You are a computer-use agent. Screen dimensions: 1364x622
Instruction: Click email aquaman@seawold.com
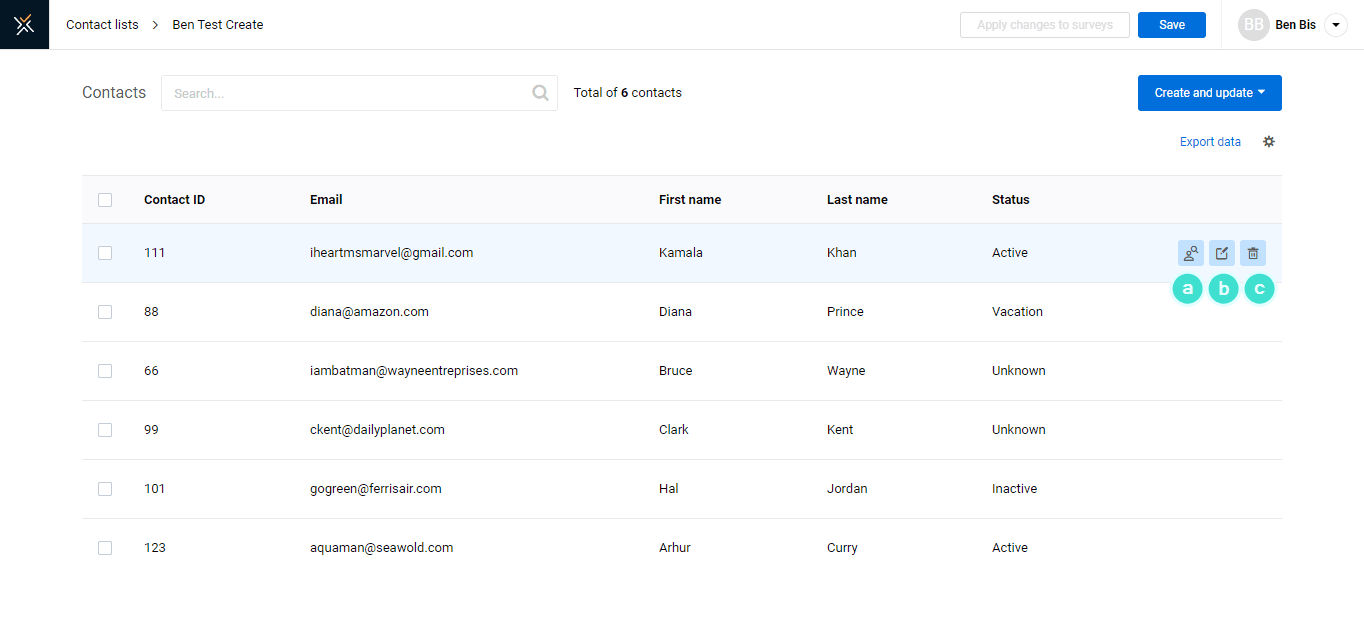382,548
